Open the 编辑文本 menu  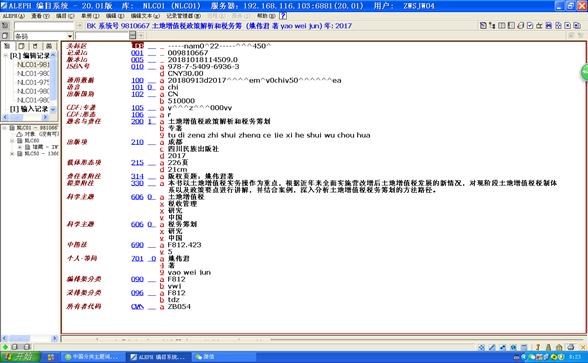coord(145,16)
